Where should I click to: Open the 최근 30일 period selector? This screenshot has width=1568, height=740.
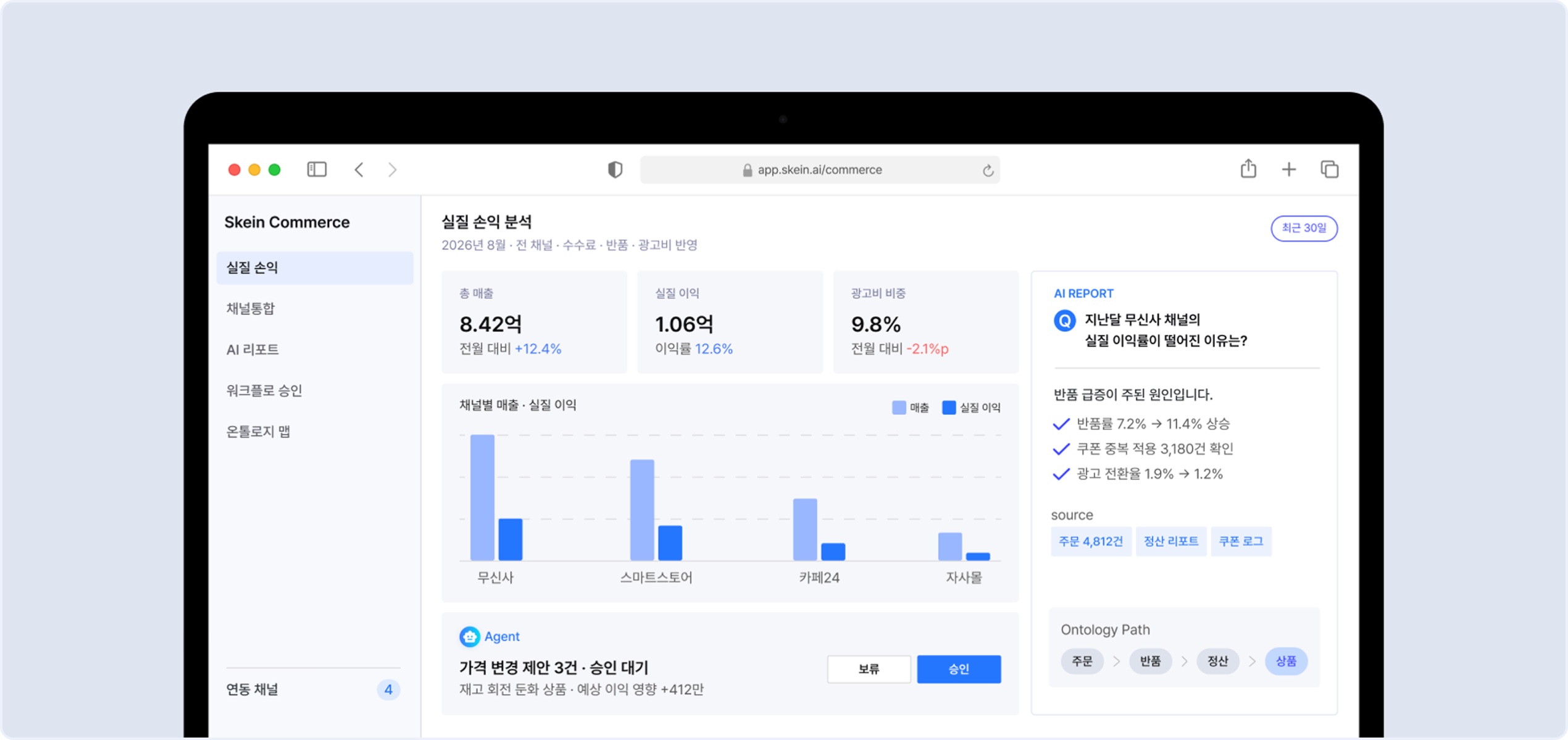[1304, 228]
